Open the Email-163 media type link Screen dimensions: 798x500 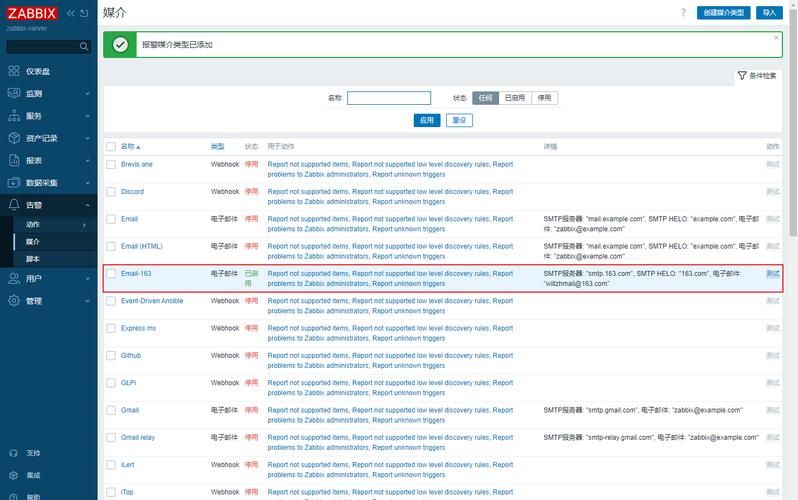[136, 273]
